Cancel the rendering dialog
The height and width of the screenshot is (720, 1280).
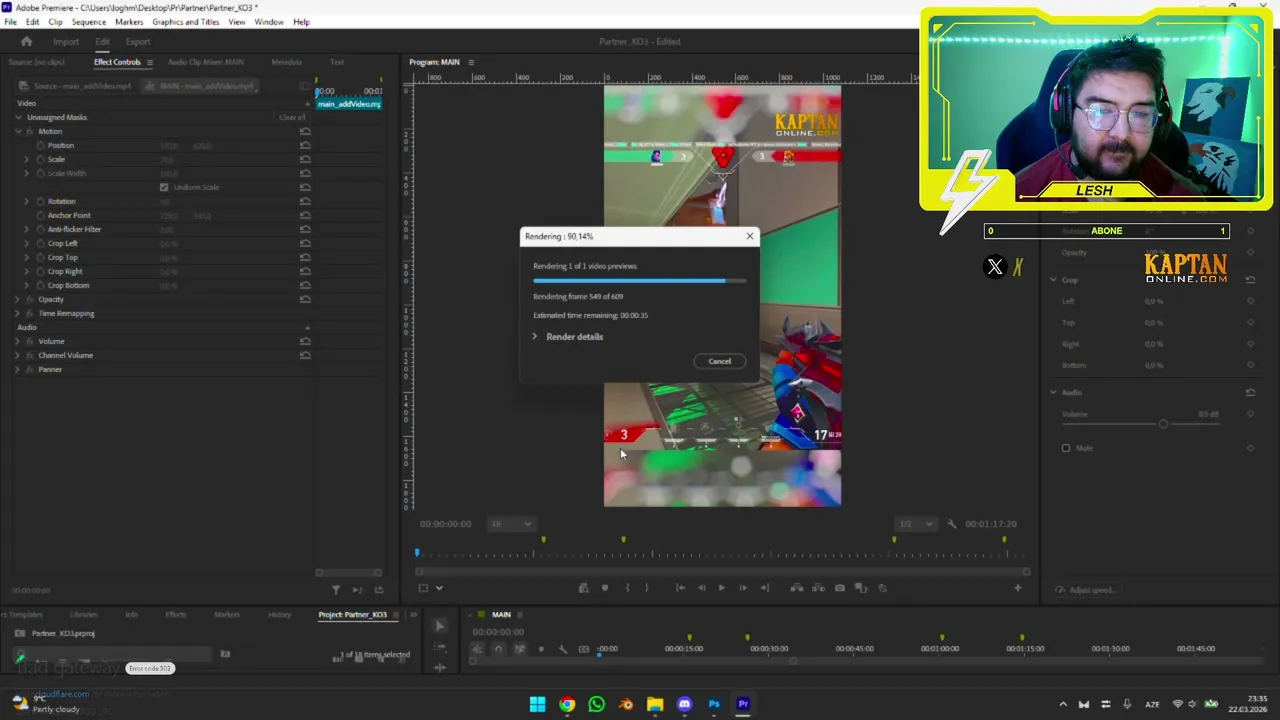tap(720, 361)
